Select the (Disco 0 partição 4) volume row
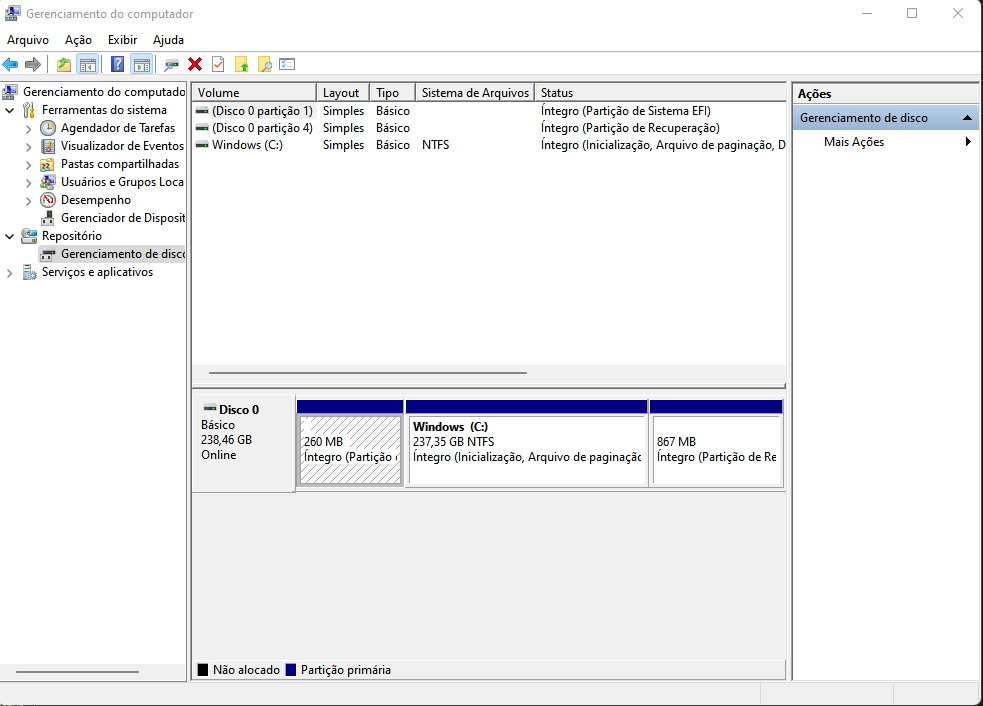 tap(489, 128)
